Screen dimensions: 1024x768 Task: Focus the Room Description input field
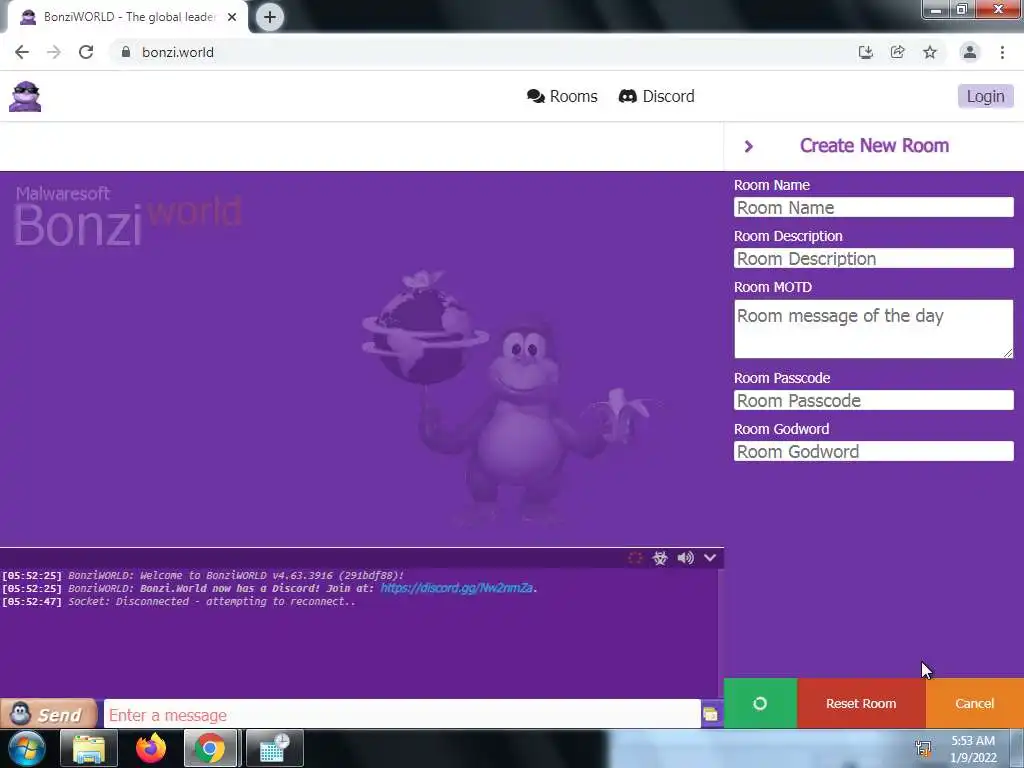pyautogui.click(x=874, y=259)
